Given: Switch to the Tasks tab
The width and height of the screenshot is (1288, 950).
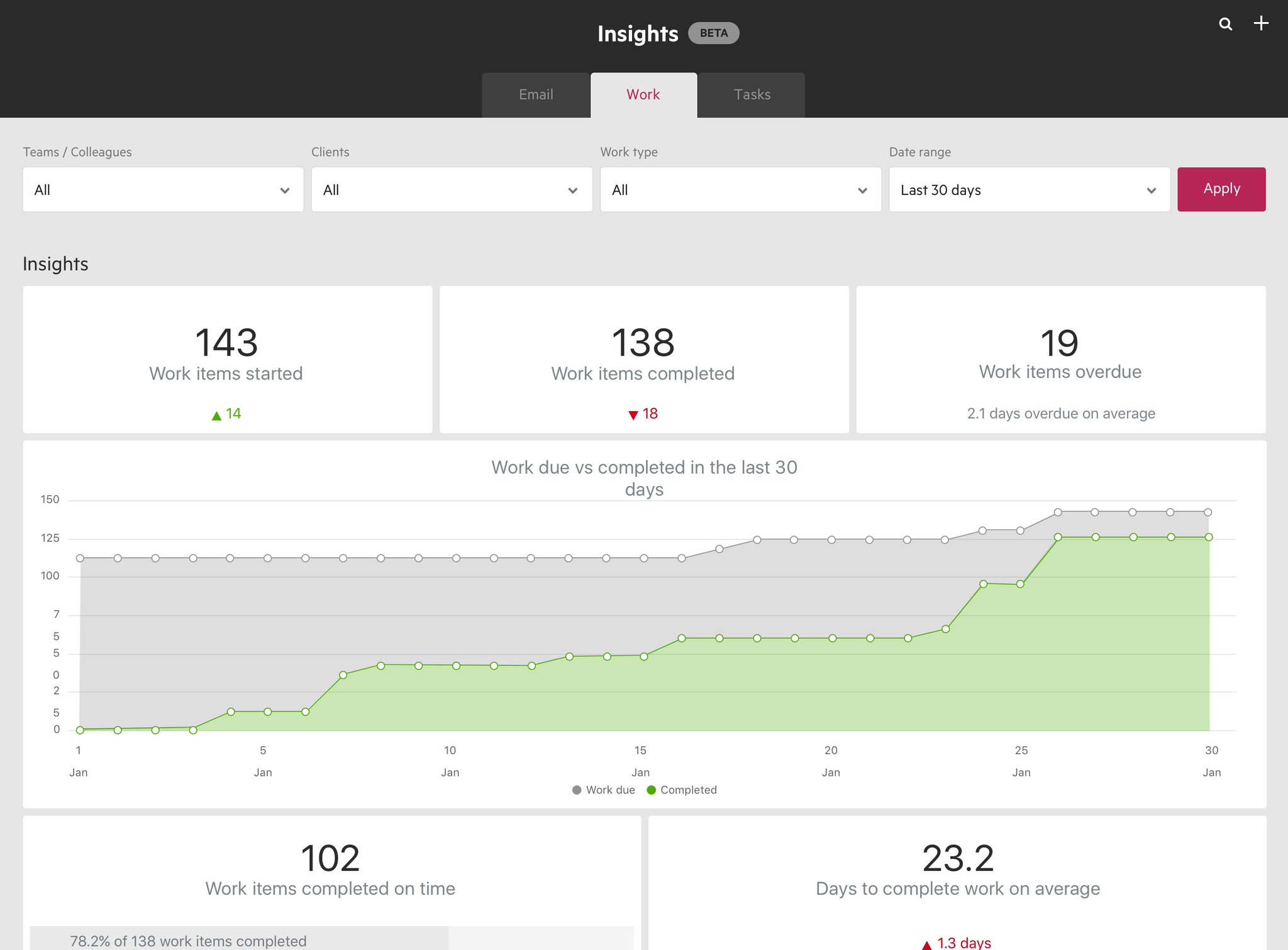Looking at the screenshot, I should (x=752, y=94).
